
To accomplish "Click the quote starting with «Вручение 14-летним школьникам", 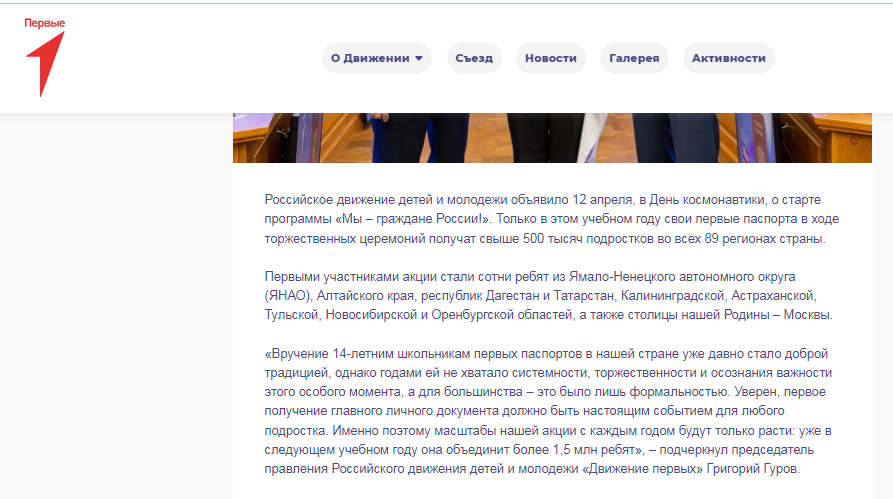I will coord(548,411).
